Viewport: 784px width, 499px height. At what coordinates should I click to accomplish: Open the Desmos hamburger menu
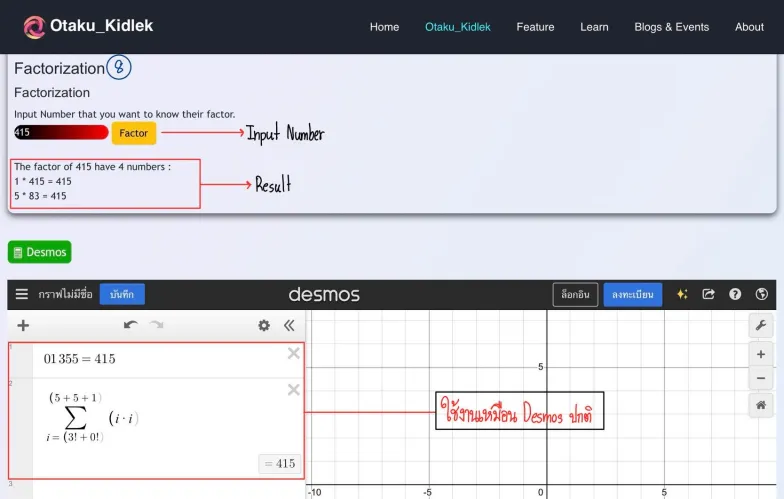(22, 294)
